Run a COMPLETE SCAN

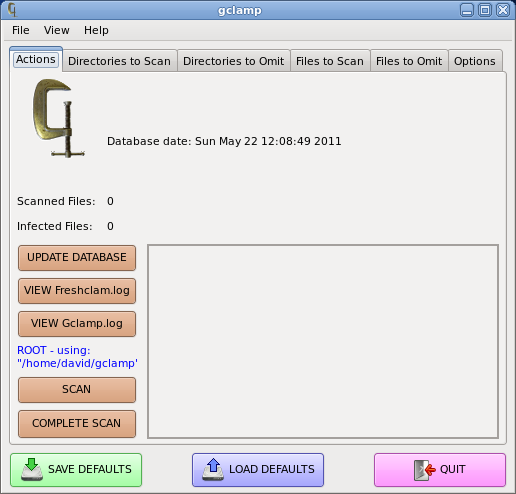click(x=77, y=424)
